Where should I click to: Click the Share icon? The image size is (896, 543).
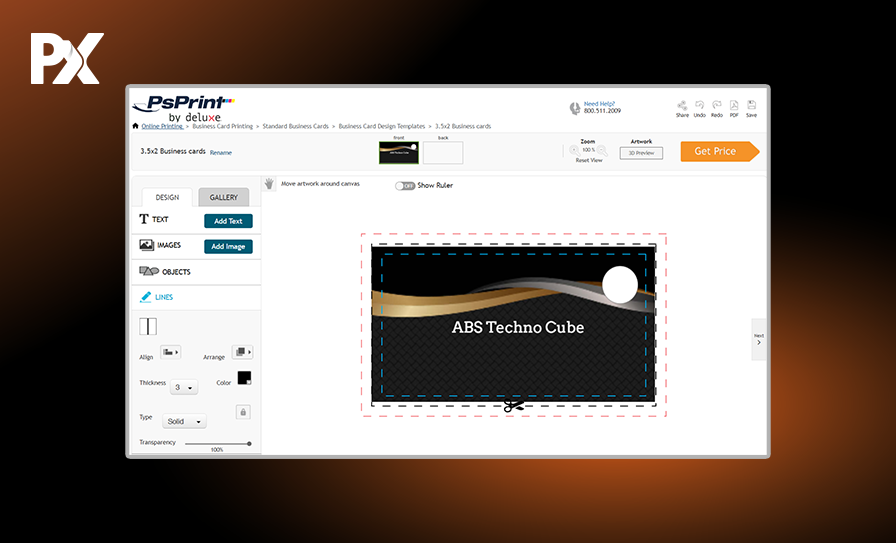tap(682, 105)
